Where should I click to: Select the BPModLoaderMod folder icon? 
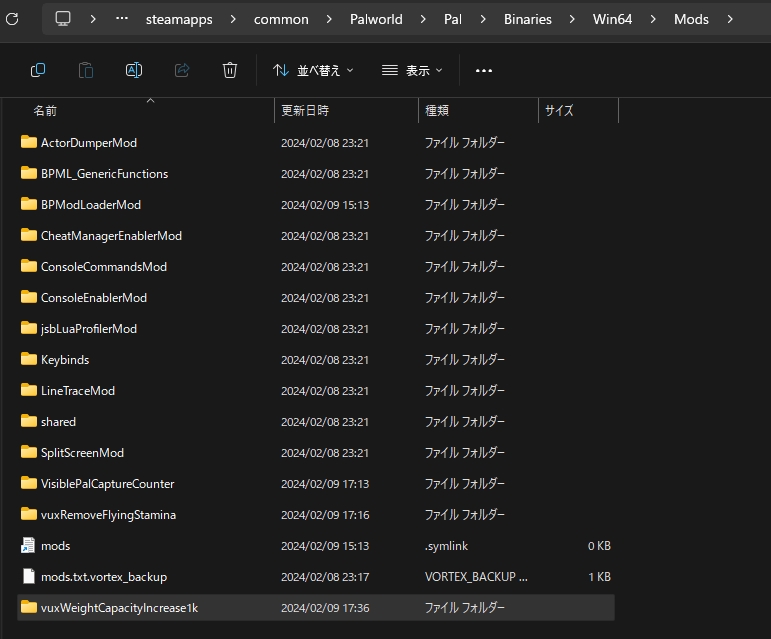point(29,204)
